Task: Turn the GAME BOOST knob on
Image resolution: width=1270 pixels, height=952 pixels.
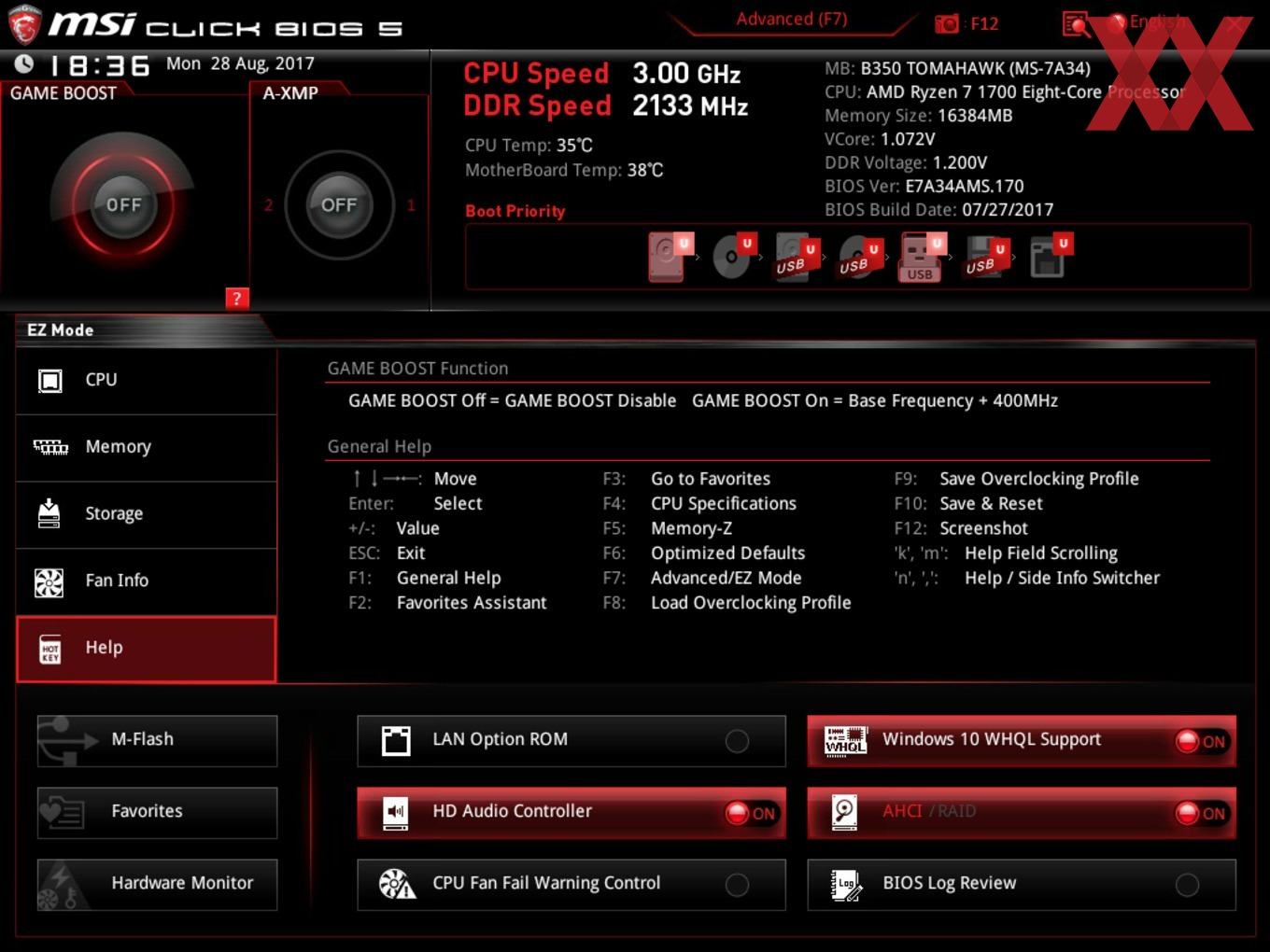Action: [x=123, y=204]
